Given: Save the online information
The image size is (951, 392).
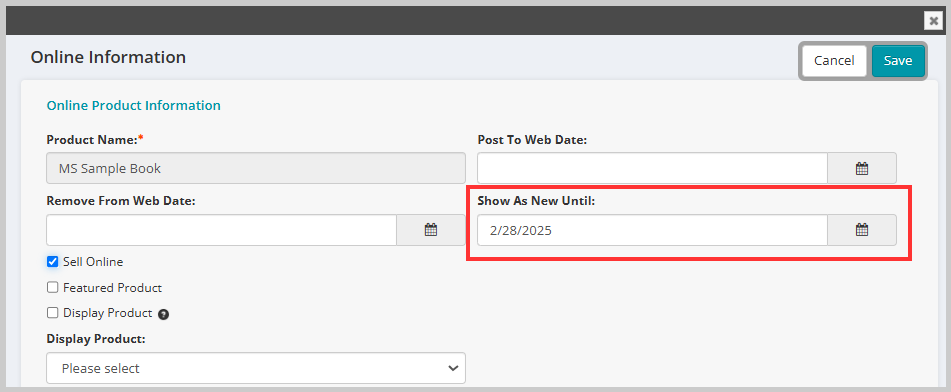Looking at the screenshot, I should [x=898, y=61].
